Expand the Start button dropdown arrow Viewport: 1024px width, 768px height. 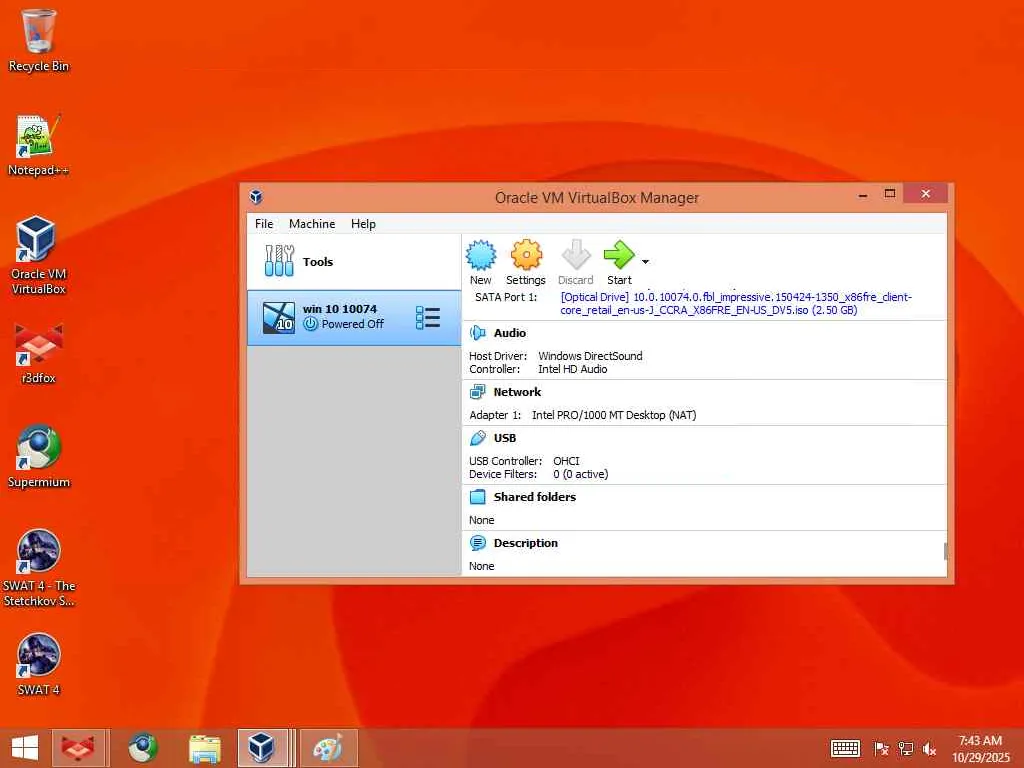click(x=645, y=262)
